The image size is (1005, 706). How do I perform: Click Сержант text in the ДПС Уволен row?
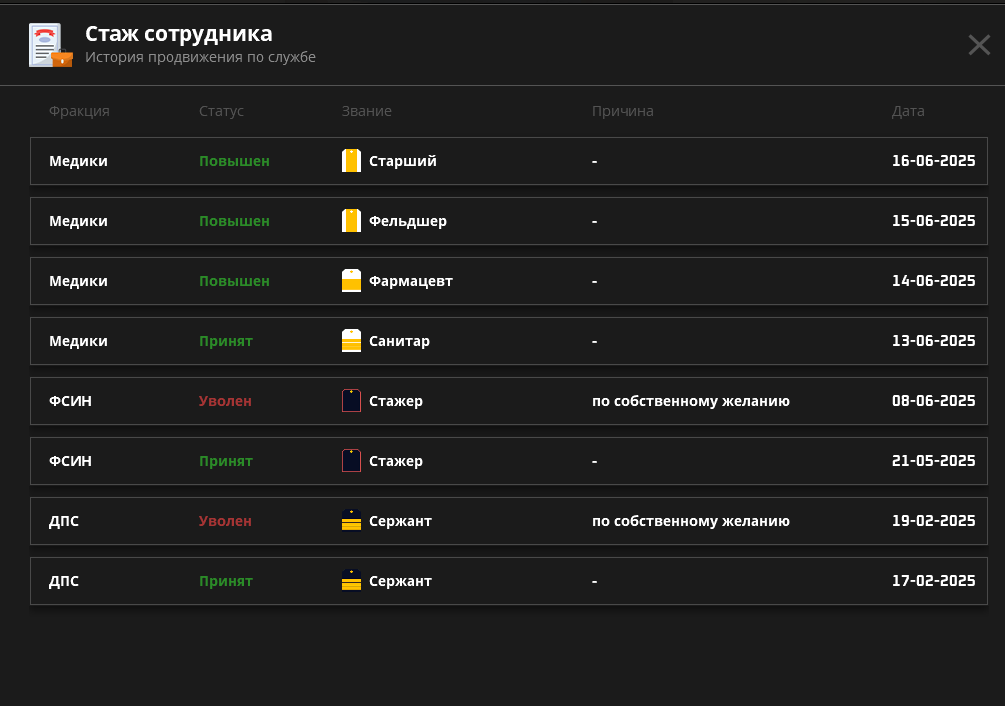tap(400, 521)
